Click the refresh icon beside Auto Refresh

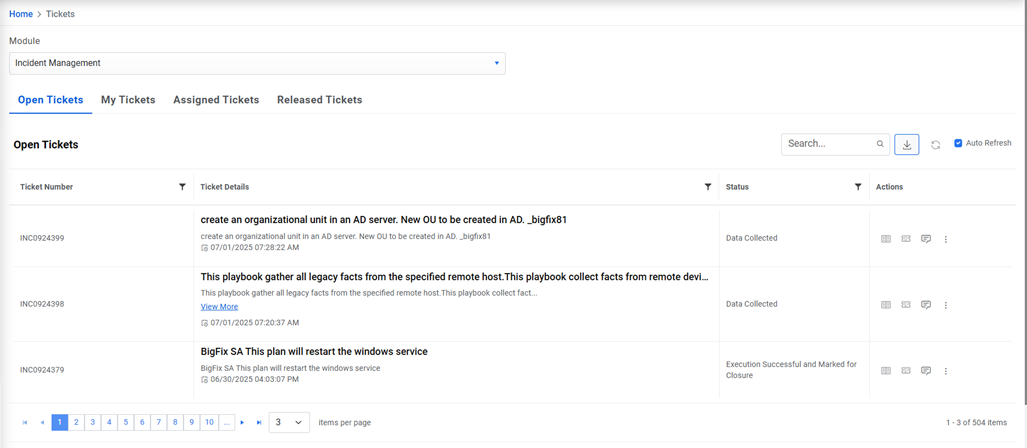[936, 145]
